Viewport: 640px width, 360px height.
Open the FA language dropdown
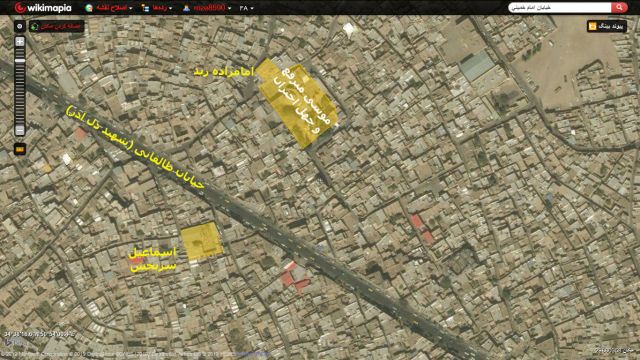point(246,8)
